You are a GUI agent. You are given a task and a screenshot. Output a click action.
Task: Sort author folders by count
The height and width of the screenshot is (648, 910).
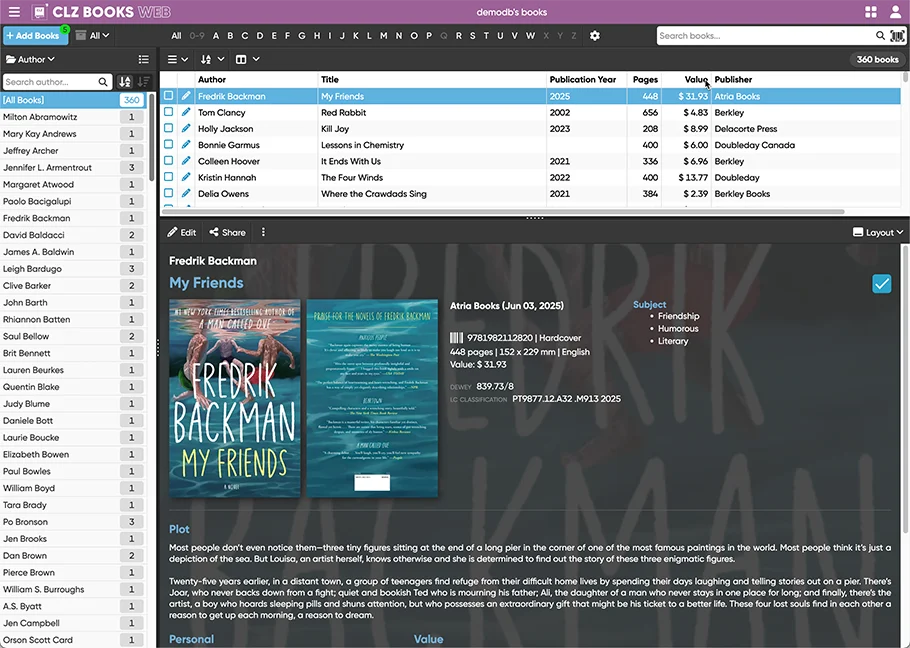point(143,82)
